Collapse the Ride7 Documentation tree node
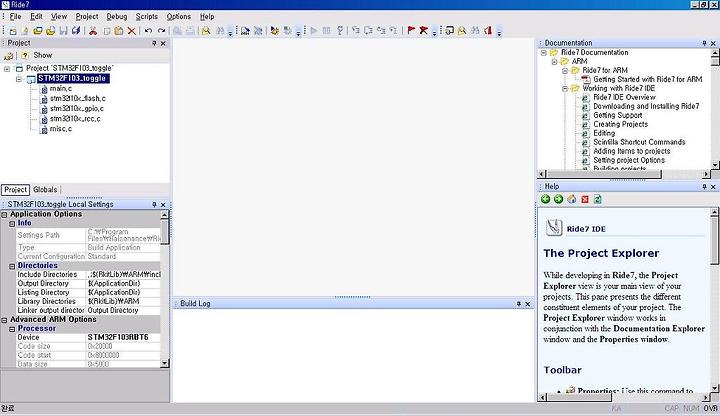 click(x=544, y=53)
